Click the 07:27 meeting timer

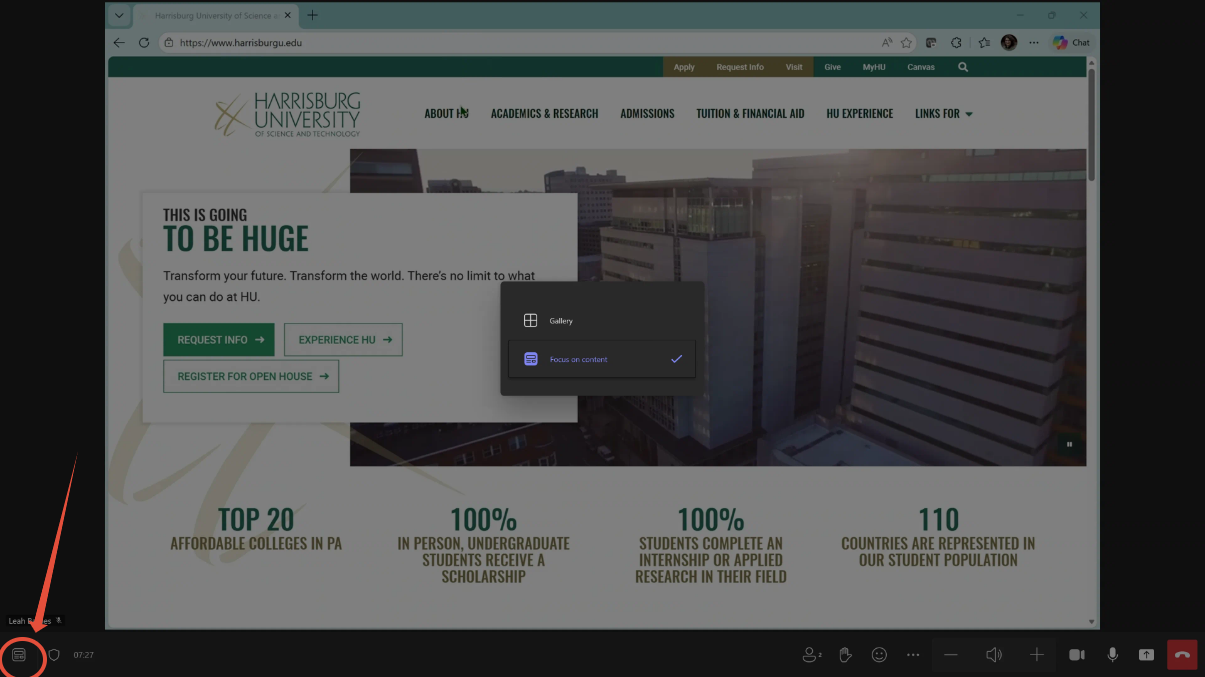tap(84, 655)
